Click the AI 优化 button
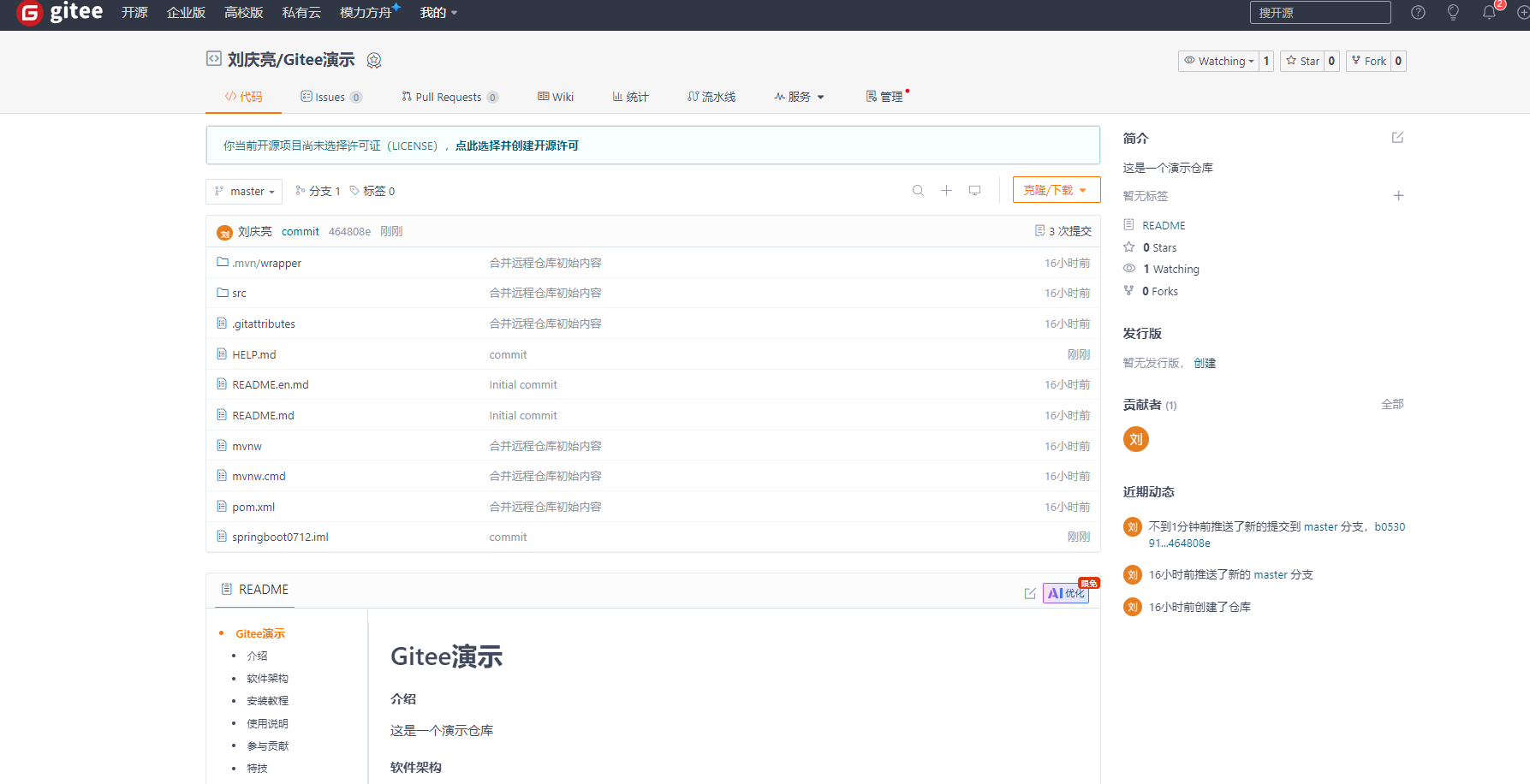The width and height of the screenshot is (1530, 784). [1066, 593]
